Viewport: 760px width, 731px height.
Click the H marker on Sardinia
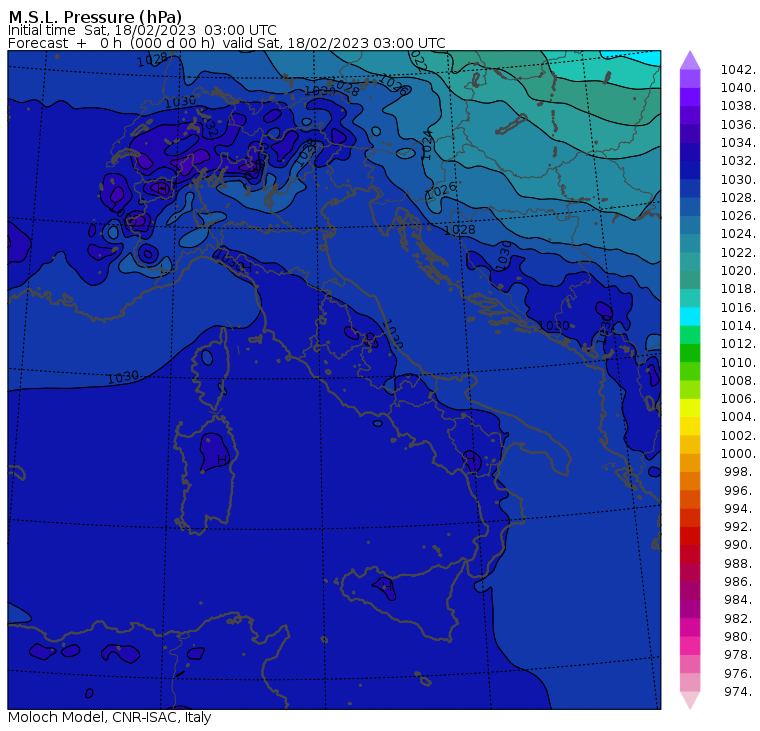(x=222, y=459)
